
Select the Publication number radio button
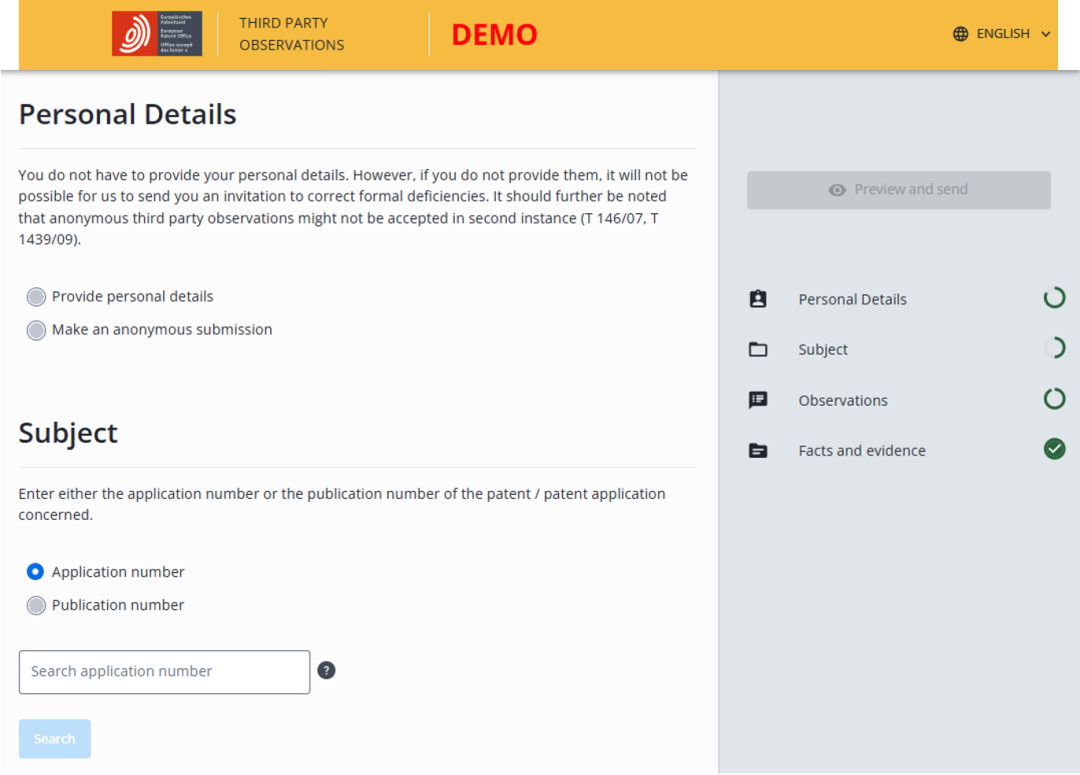coord(37,605)
